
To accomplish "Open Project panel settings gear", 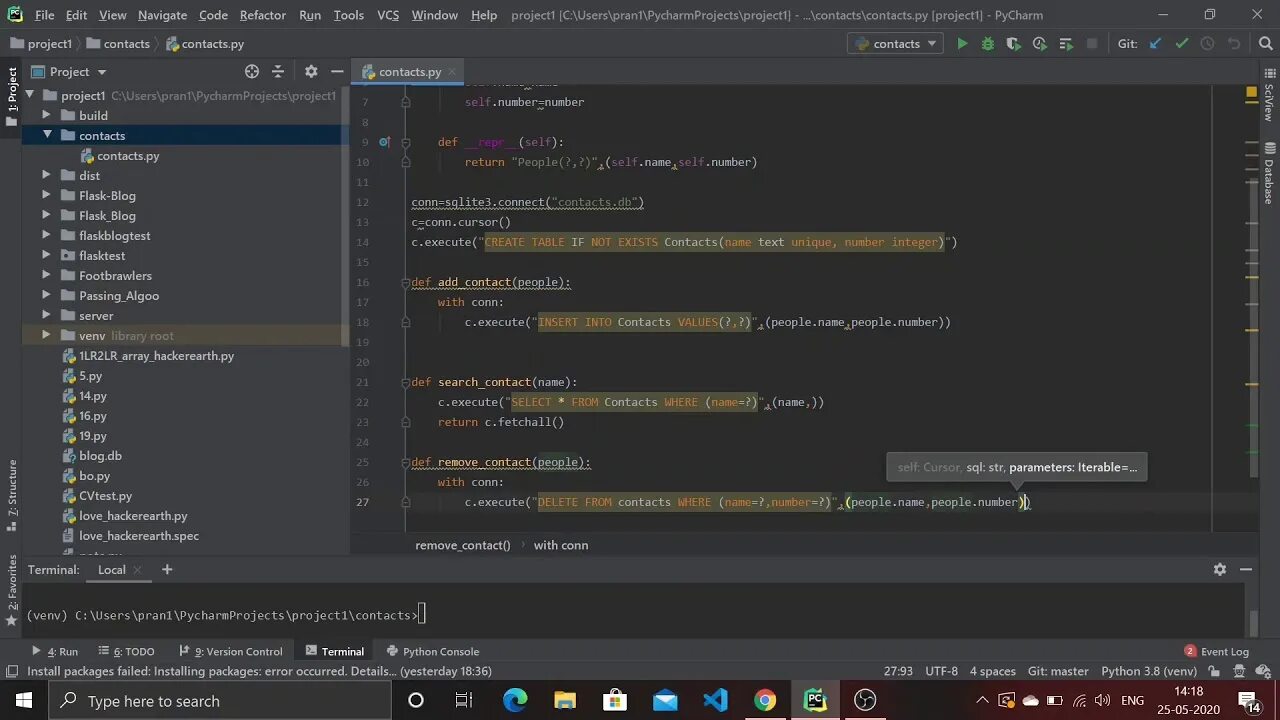I will (x=311, y=72).
